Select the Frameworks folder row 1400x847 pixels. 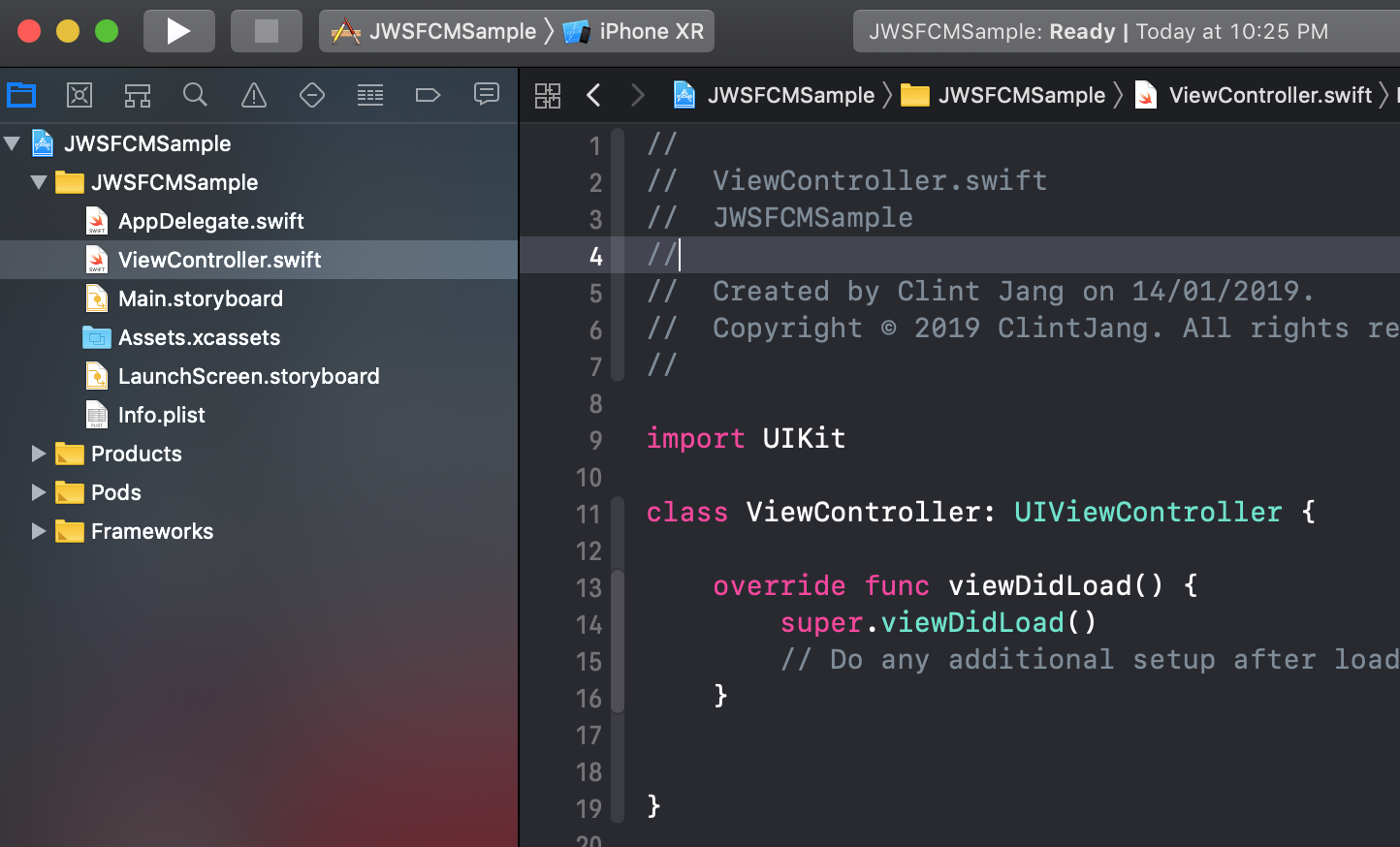(259, 531)
